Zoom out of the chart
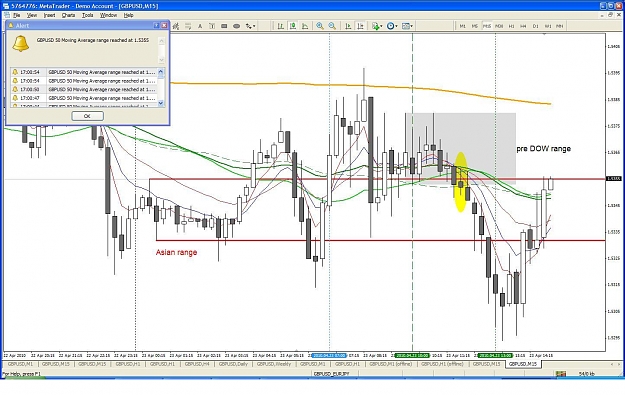Image resolution: width=625 pixels, height=395 pixels. pyautogui.click(x=332, y=26)
